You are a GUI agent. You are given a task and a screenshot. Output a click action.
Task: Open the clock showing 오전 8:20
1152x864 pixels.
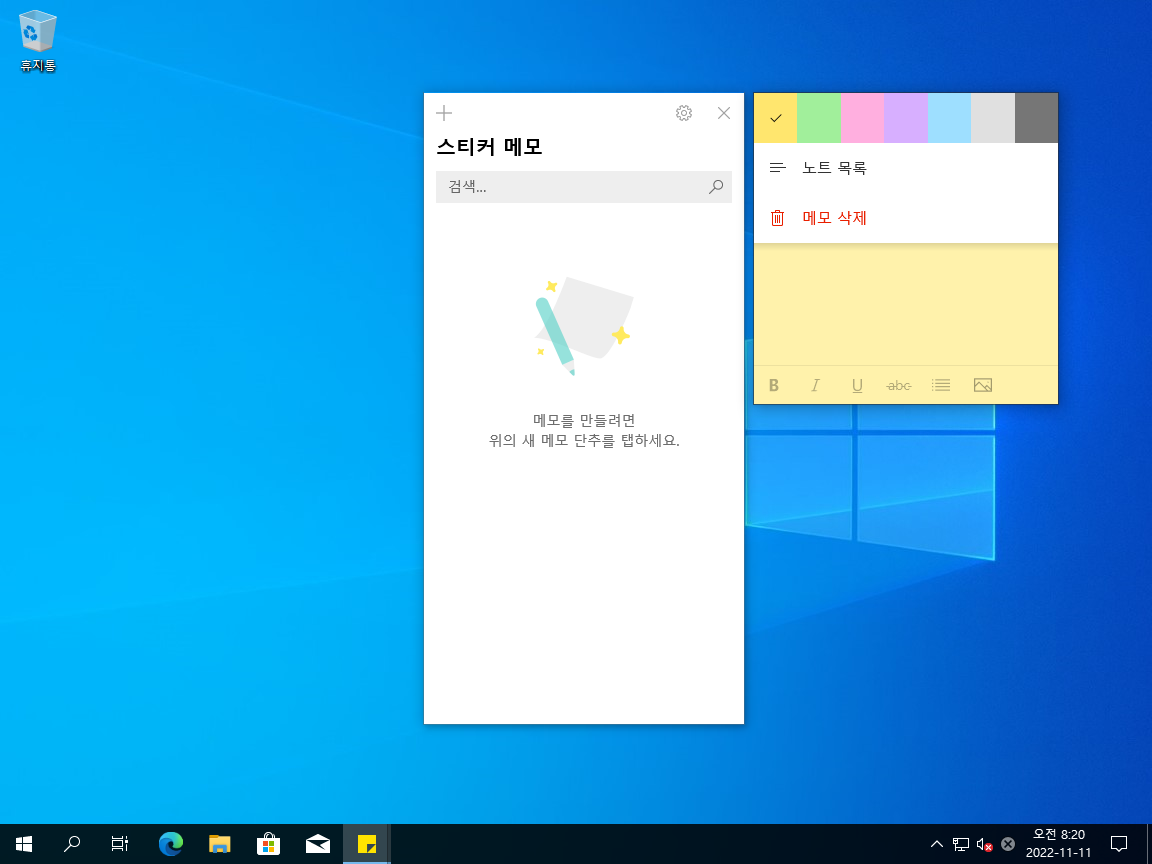[x=1058, y=844]
